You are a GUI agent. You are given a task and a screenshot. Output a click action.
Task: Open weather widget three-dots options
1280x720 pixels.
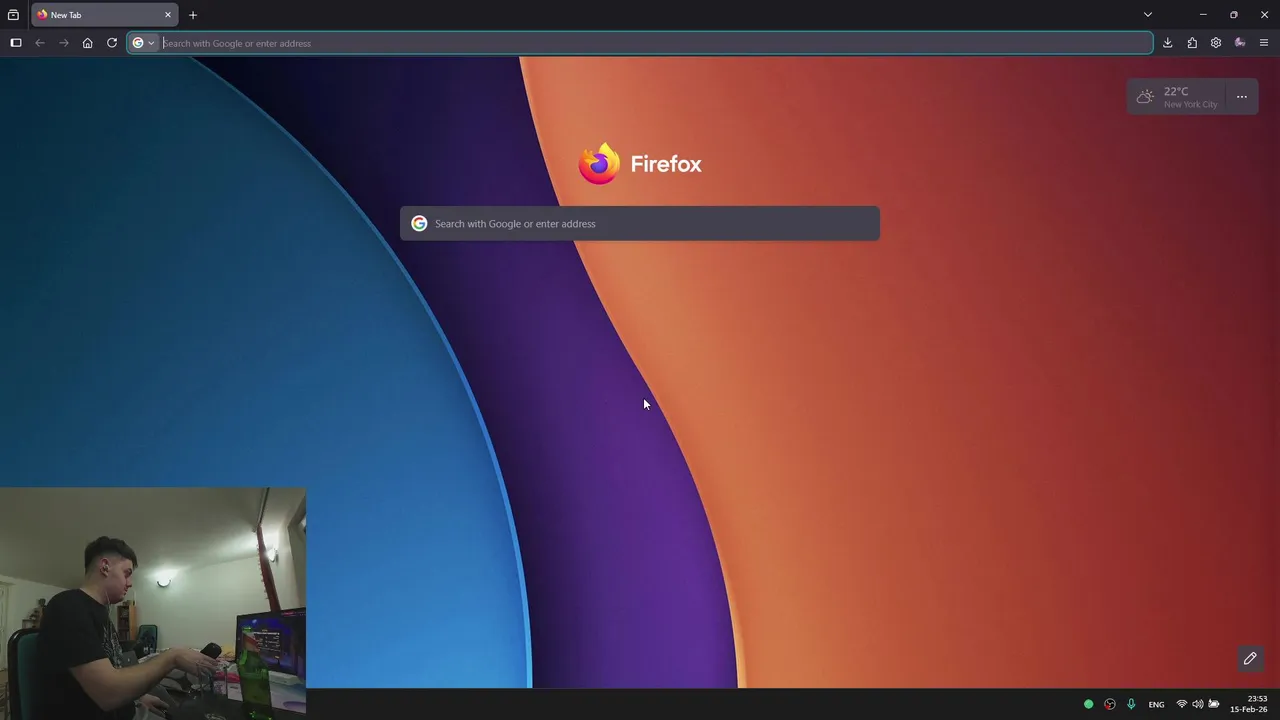[1242, 97]
